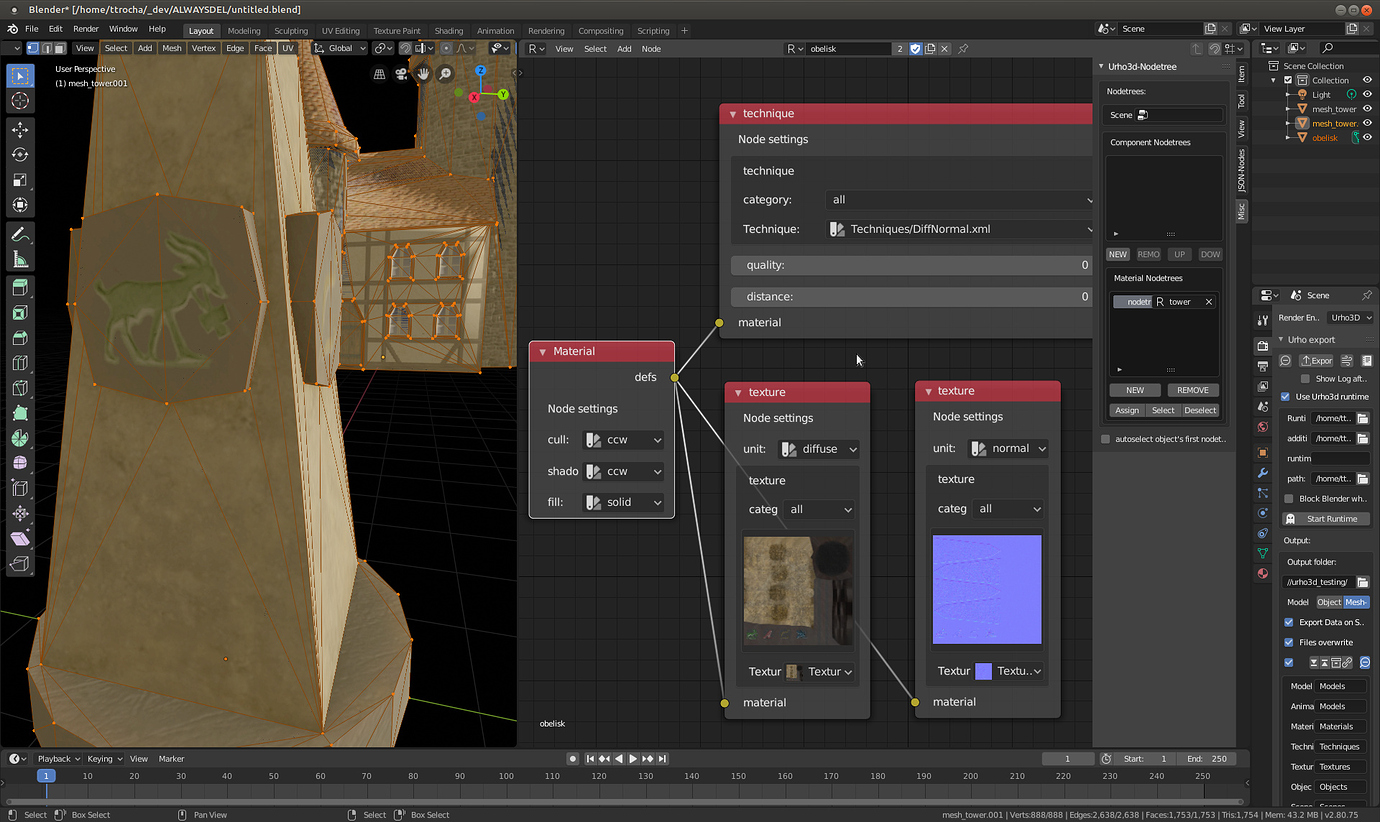The image size is (1380, 822).
Task: Click REMOVE under Material Nodetrees
Action: (1192, 390)
